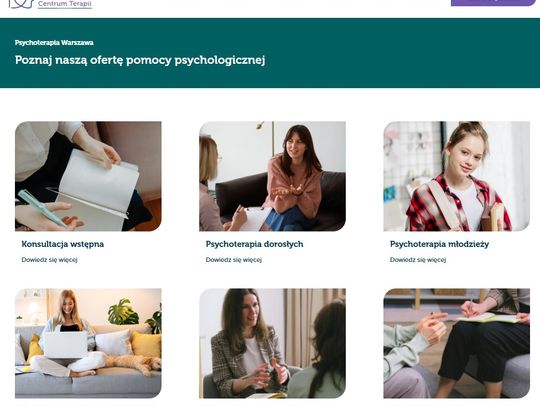Open the Psychoterapia młodzieży image
This screenshot has width=540, height=407.
(457, 176)
